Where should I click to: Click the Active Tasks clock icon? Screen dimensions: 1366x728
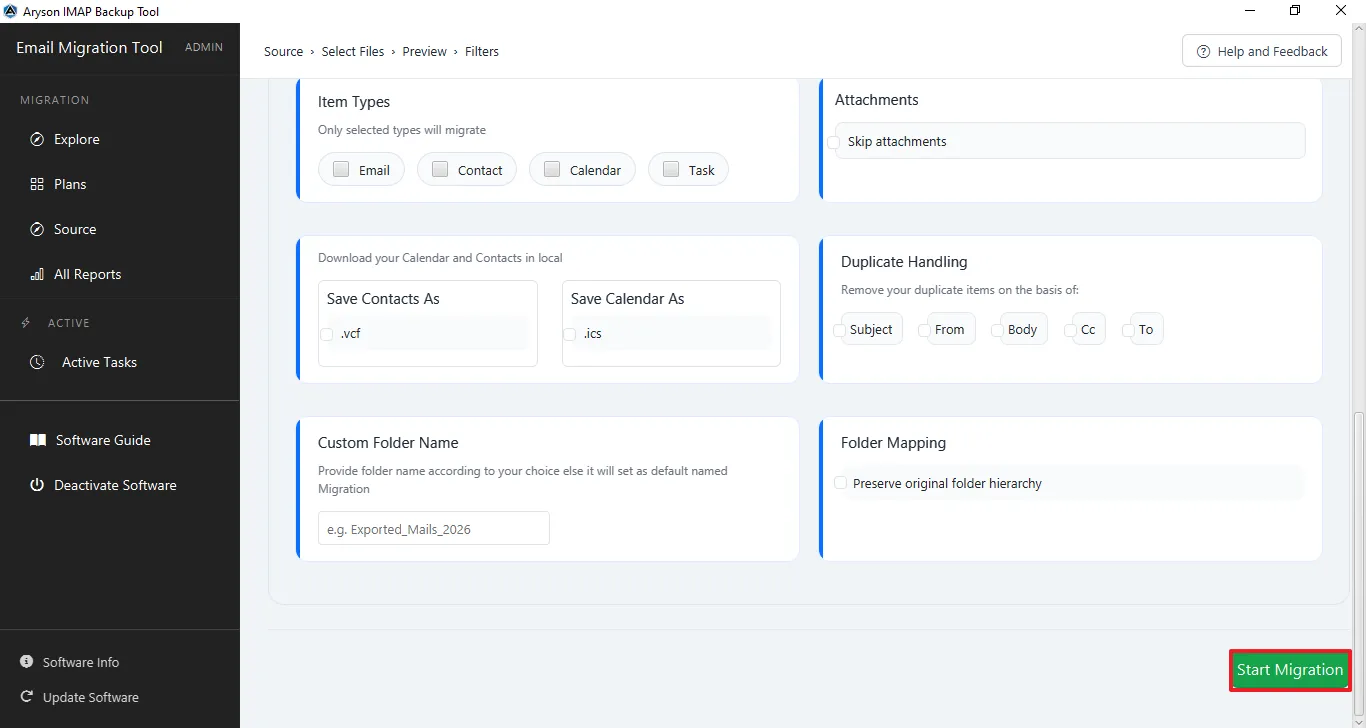coord(37,362)
